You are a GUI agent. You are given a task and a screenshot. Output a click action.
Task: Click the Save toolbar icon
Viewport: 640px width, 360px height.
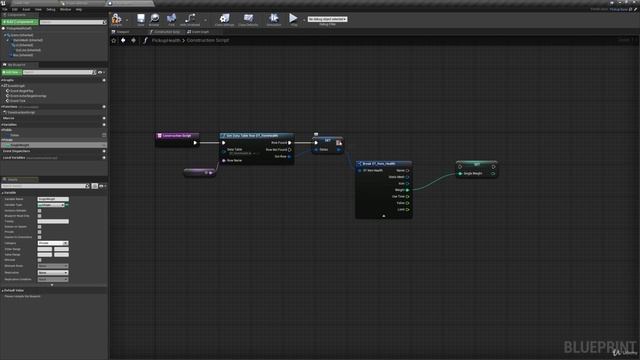point(141,19)
